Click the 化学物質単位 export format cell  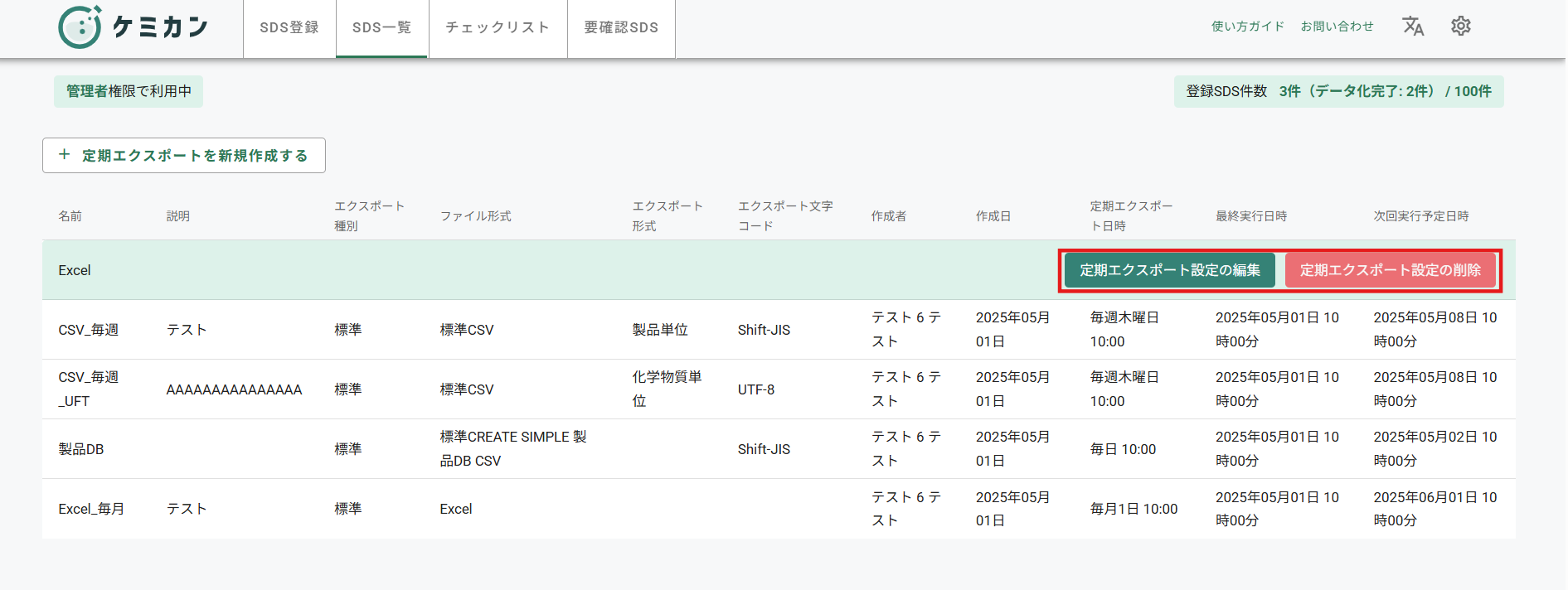(667, 389)
